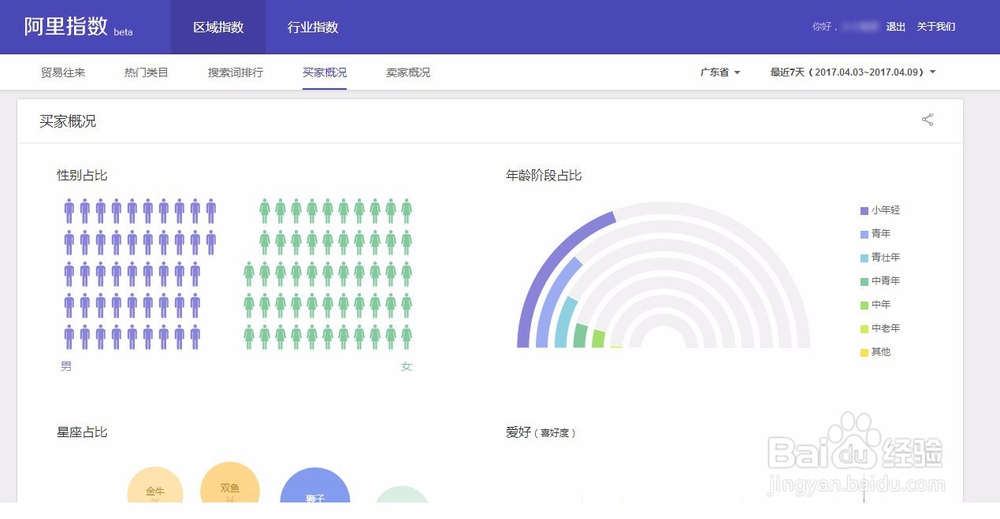Image resolution: width=1000 pixels, height=519 pixels.
Task: Click the 其他 legend color swatch
Action: pos(864,352)
